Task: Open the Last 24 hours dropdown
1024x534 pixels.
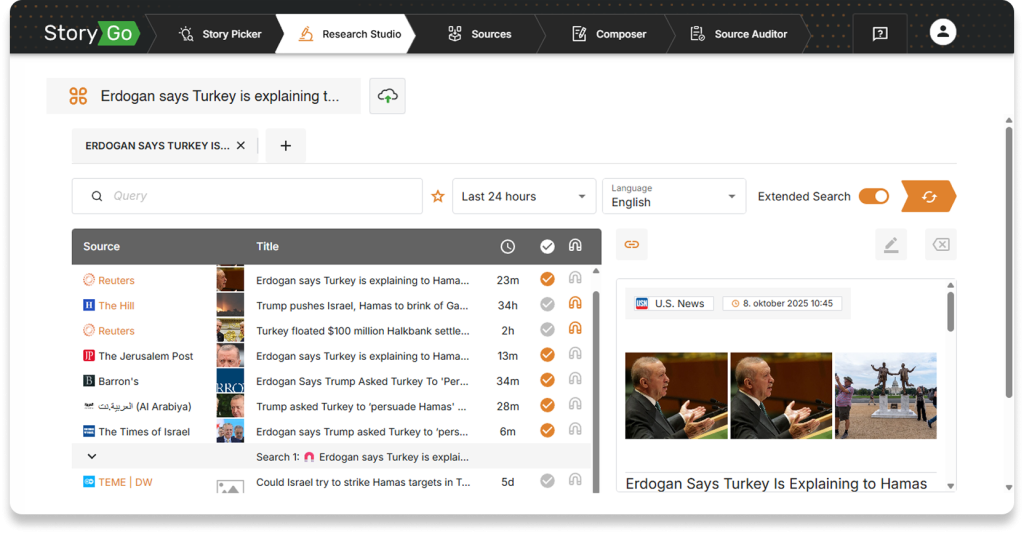Action: point(524,196)
